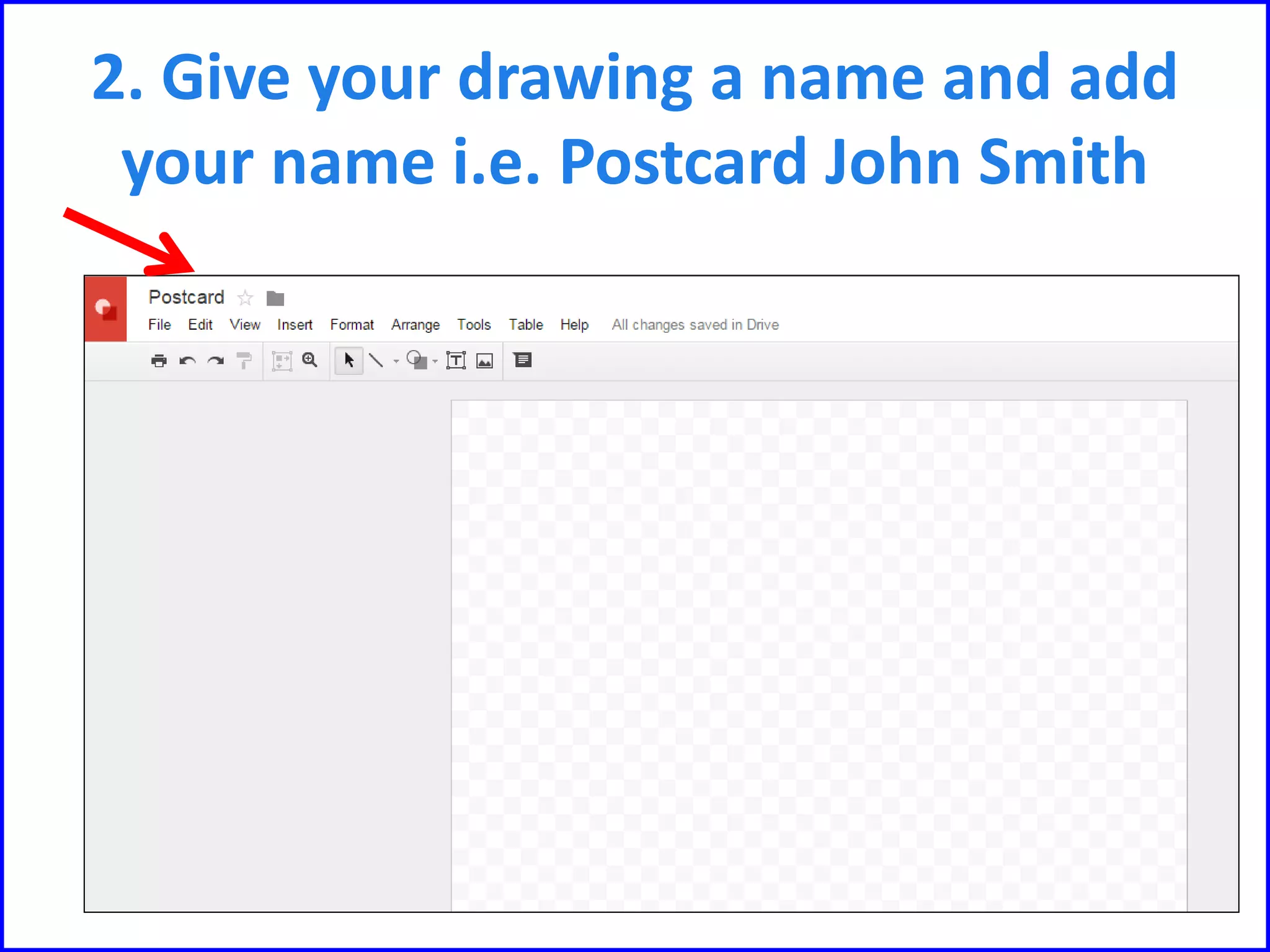Open the Format menu
Image resolution: width=1270 pixels, height=952 pixels.
tap(352, 325)
